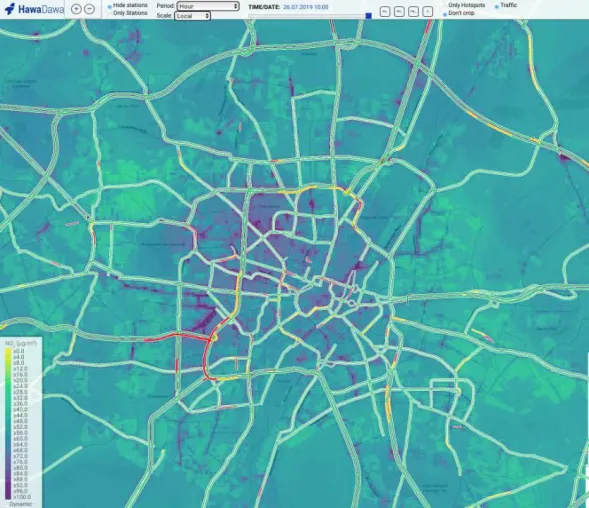This screenshot has width=589, height=508.
Task: Toggle the Traffic overlay checkbox
Action: [497, 6]
